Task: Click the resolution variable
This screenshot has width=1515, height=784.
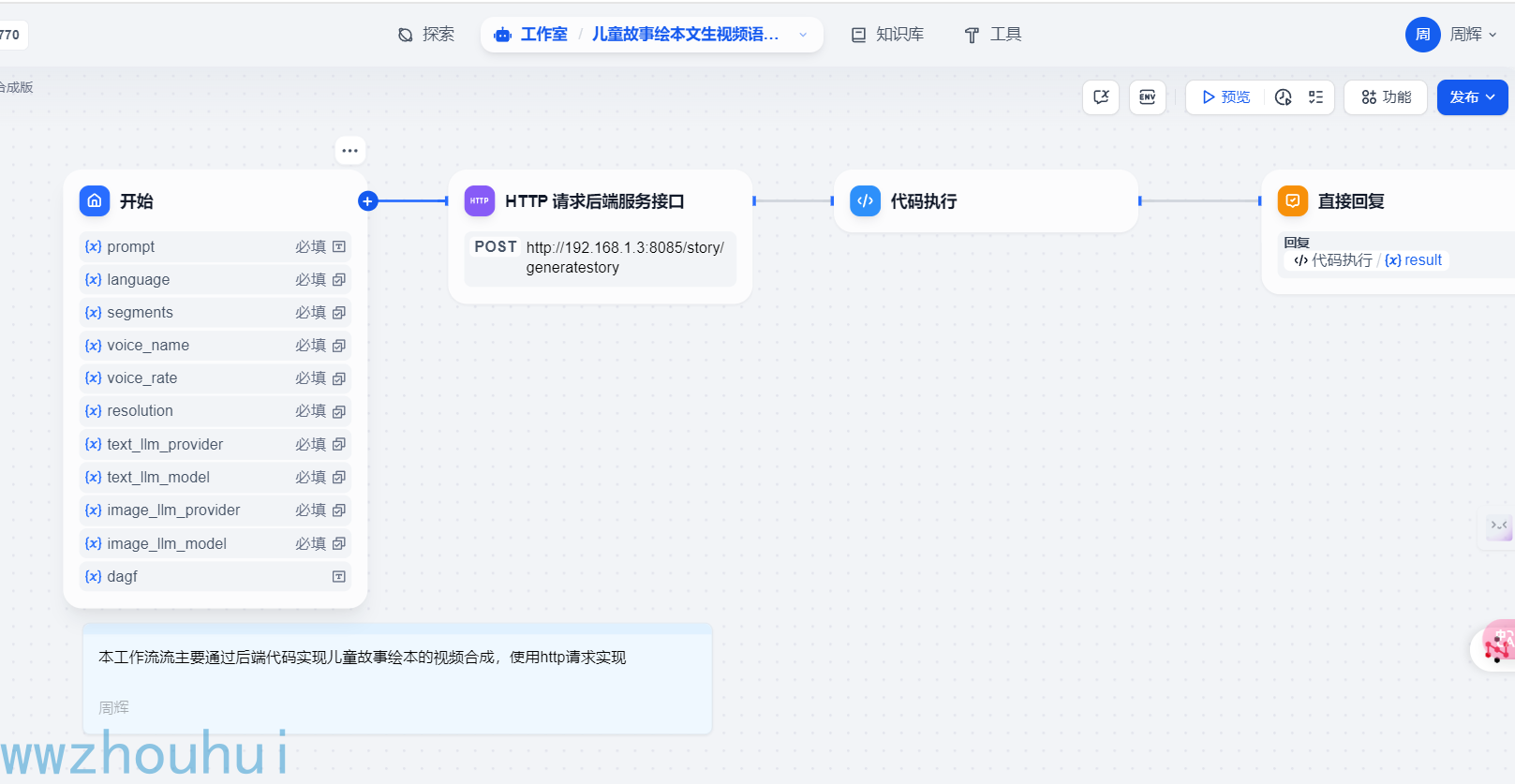Action: pos(140,411)
